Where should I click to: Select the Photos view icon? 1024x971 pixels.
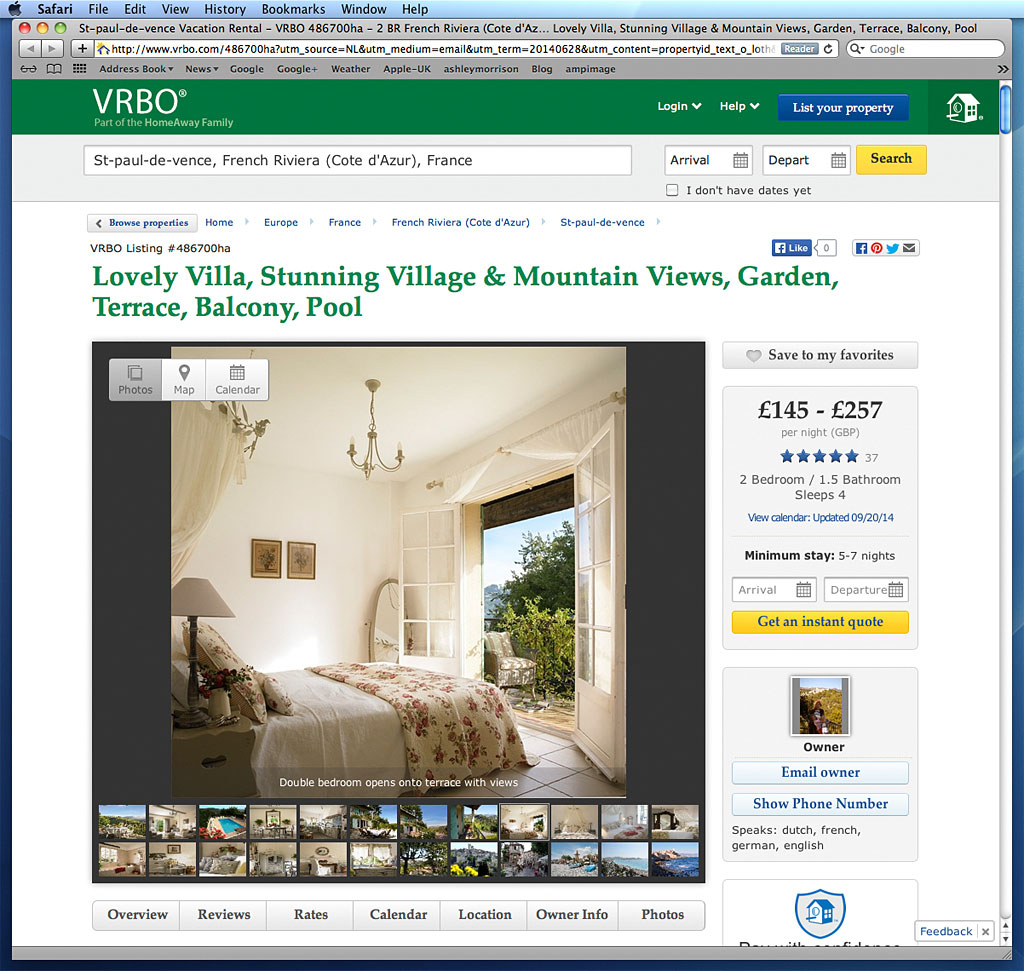pos(135,380)
